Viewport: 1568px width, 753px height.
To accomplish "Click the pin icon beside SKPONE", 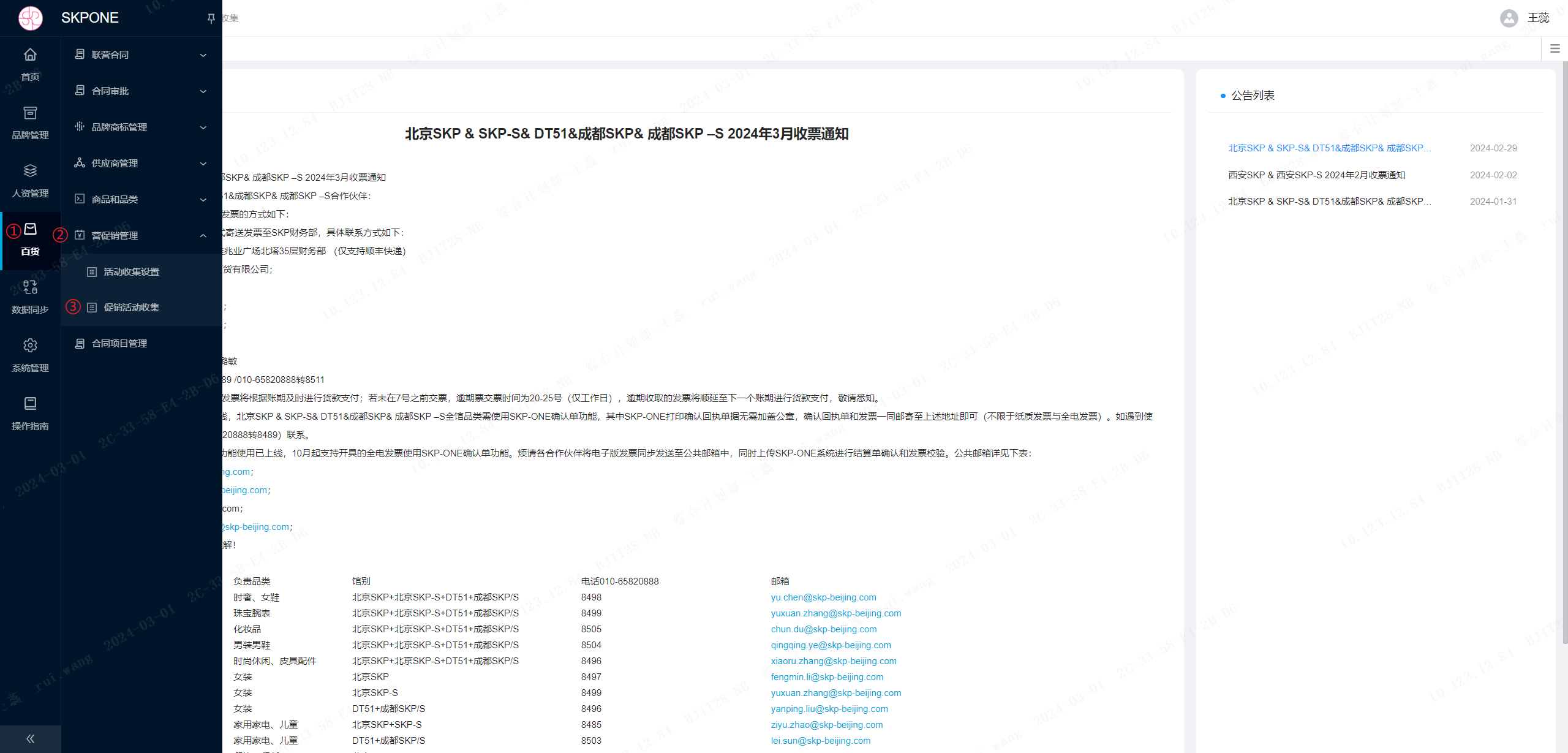I will coord(211,18).
